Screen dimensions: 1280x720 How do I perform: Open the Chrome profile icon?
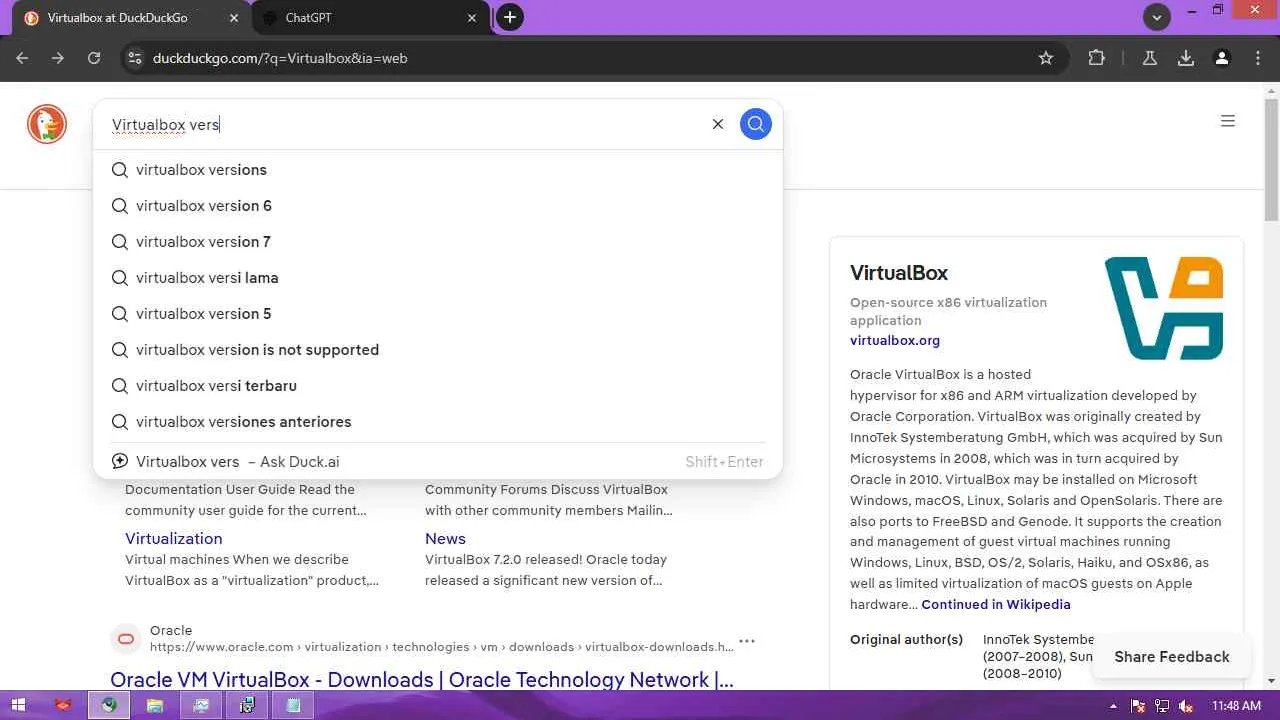coord(1222,58)
